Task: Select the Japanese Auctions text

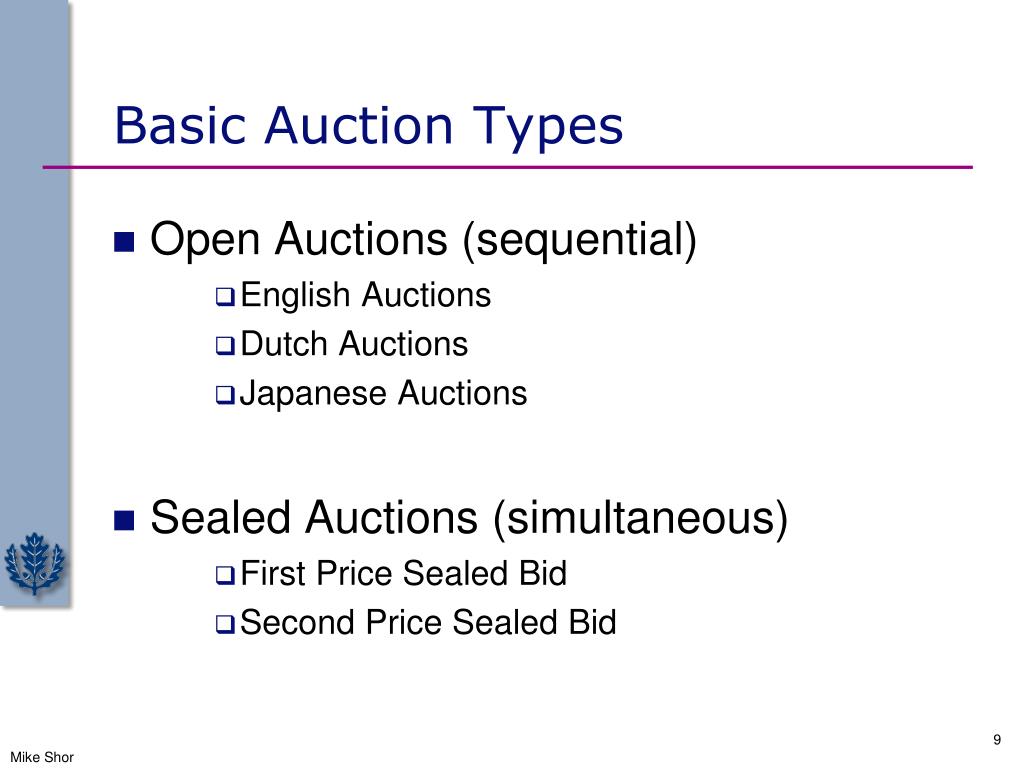Action: pyautogui.click(x=383, y=394)
